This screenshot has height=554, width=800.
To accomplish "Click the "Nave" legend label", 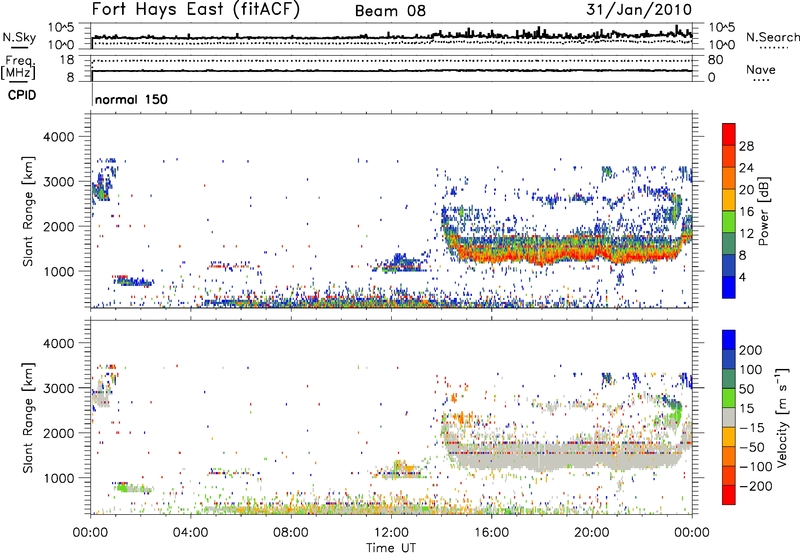I will coord(761,69).
